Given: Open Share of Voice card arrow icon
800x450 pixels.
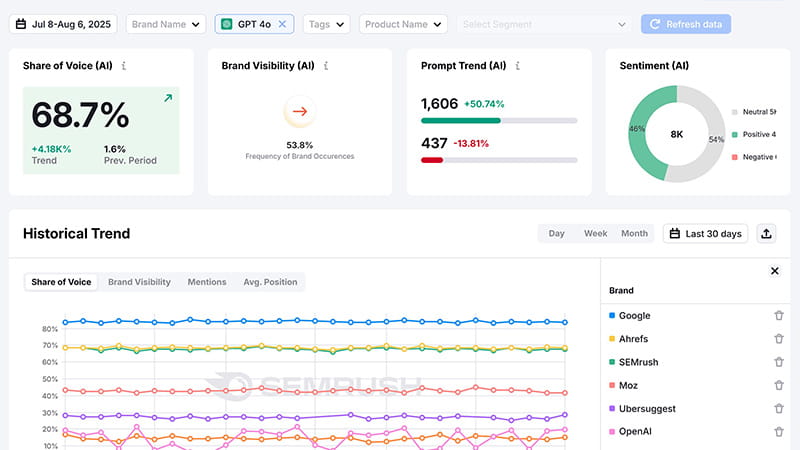Looking at the screenshot, I should click(x=168, y=98).
